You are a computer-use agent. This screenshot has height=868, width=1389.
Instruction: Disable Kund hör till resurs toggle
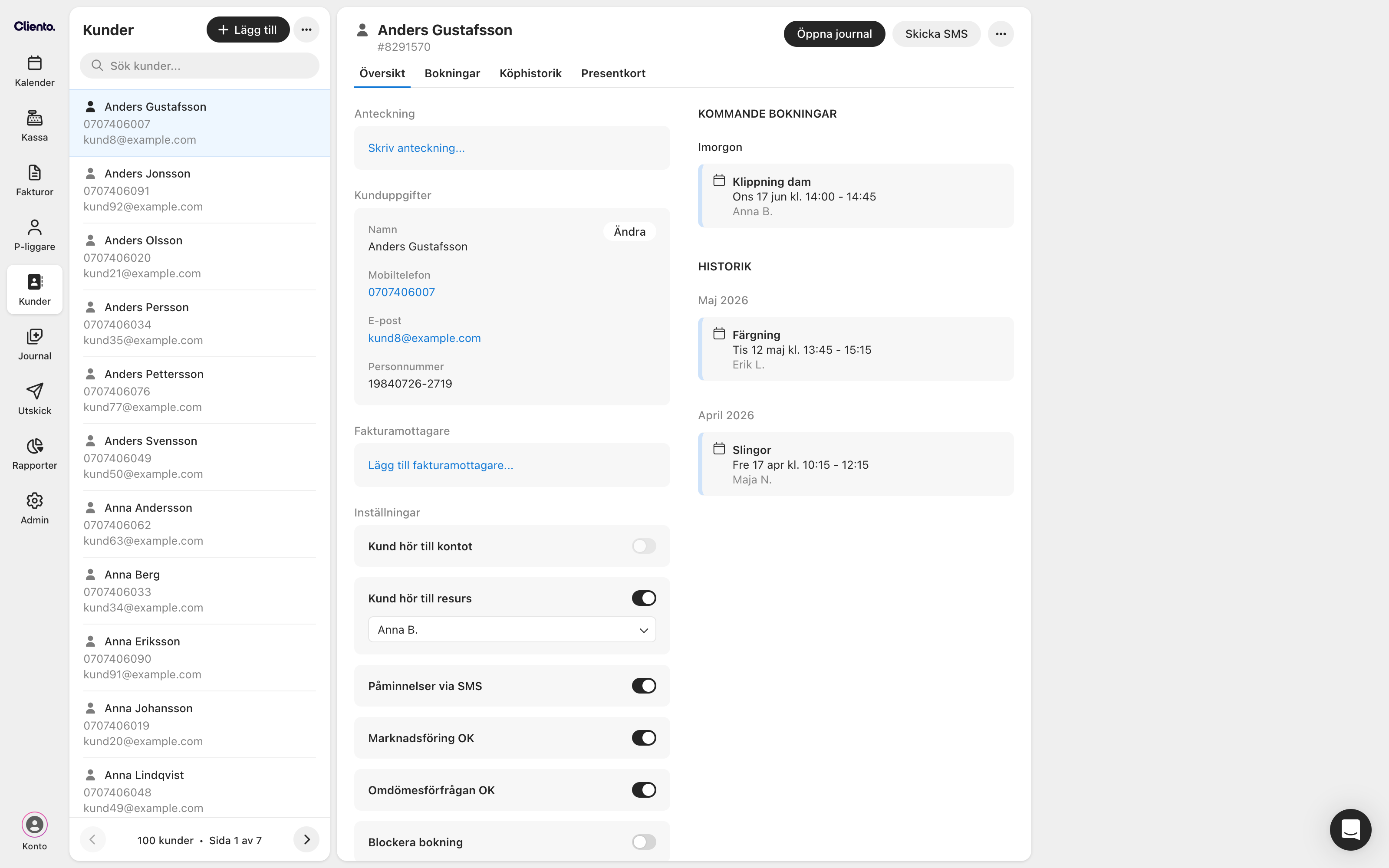coord(643,598)
